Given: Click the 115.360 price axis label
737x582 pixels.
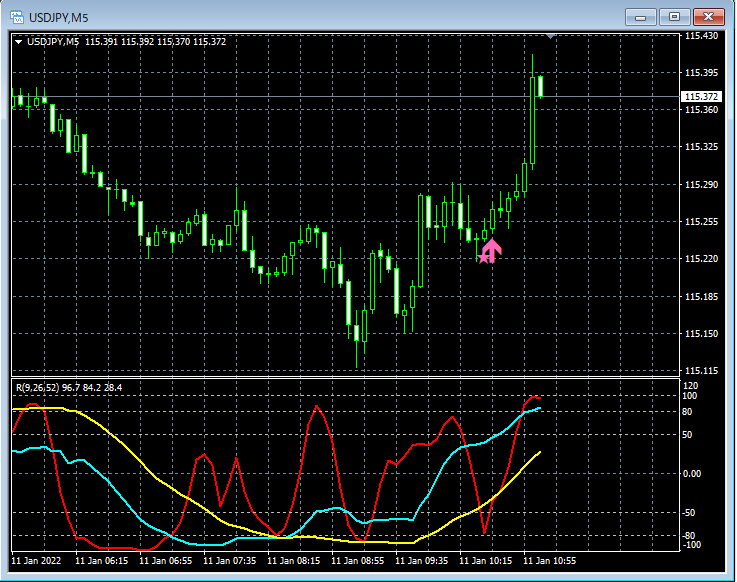Looking at the screenshot, I should click(x=701, y=110).
